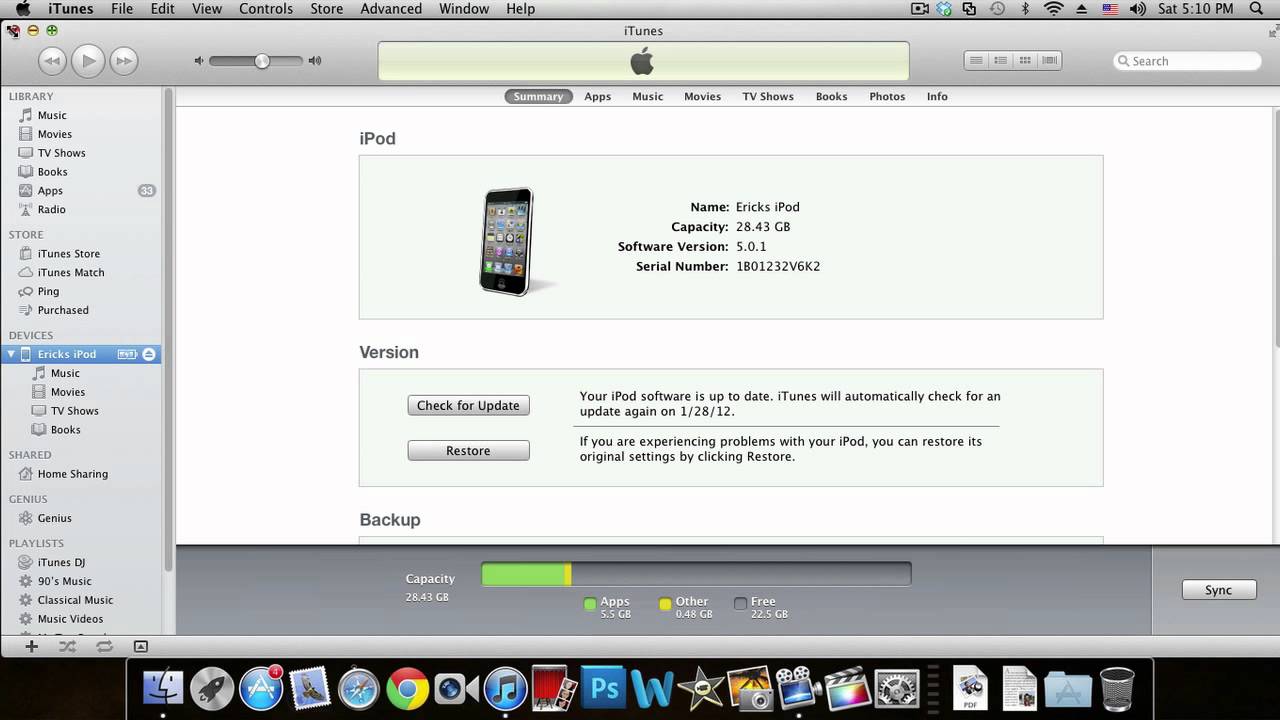Open the Store menu
Image resolution: width=1280 pixels, height=720 pixels.
[327, 9]
